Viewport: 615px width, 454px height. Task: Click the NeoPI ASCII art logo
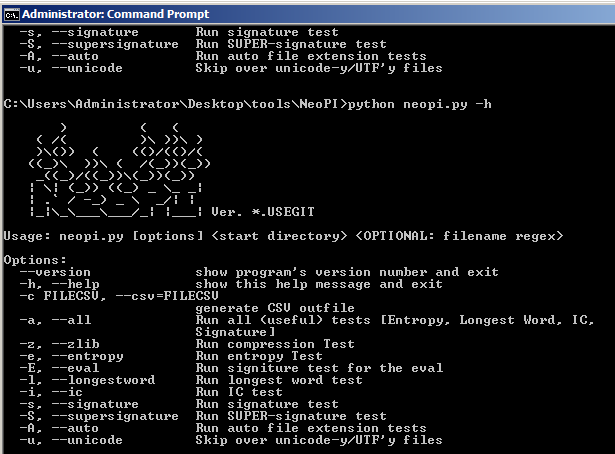click(120, 169)
